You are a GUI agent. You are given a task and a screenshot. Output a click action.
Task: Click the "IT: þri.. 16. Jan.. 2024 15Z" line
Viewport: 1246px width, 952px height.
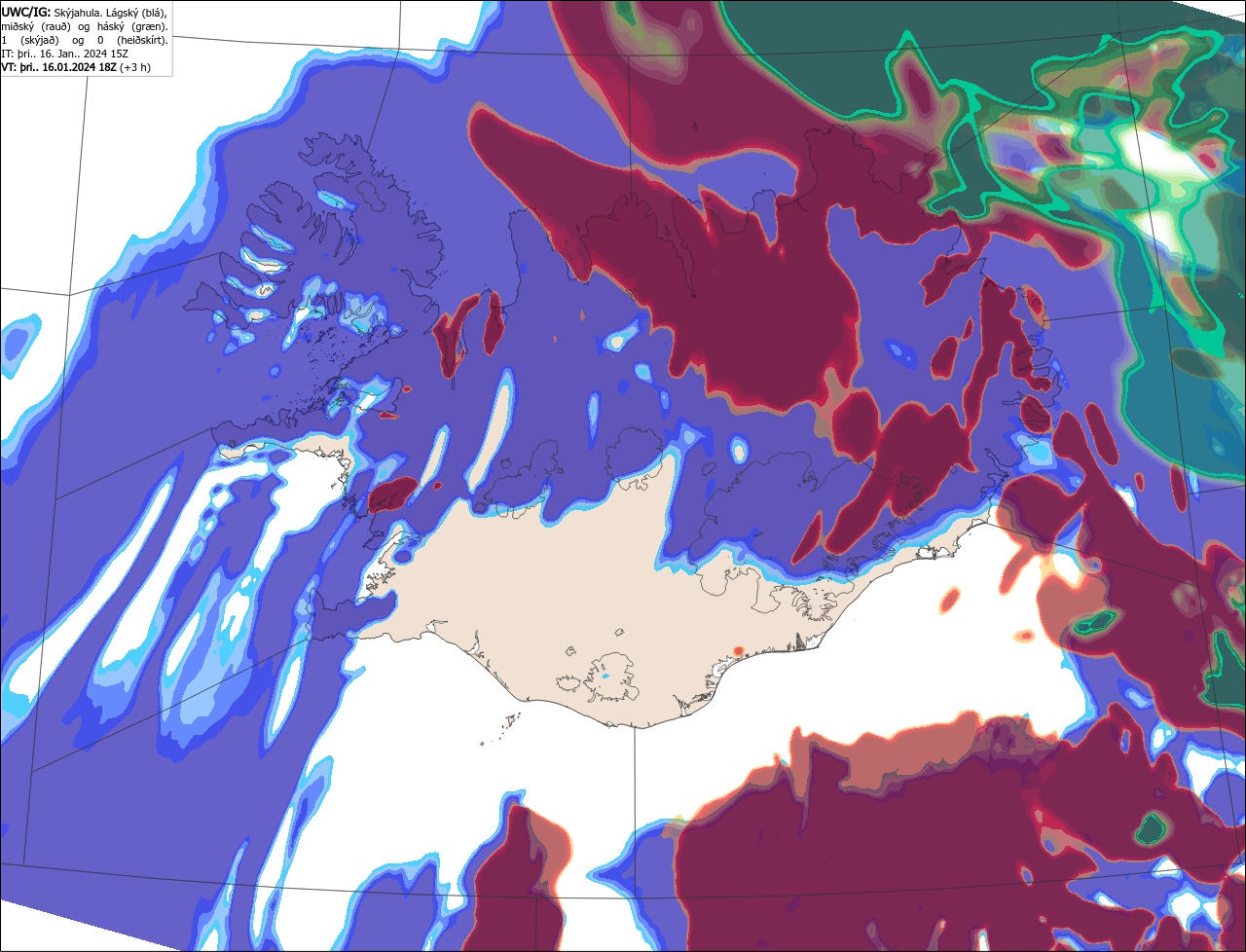[x=64, y=54]
